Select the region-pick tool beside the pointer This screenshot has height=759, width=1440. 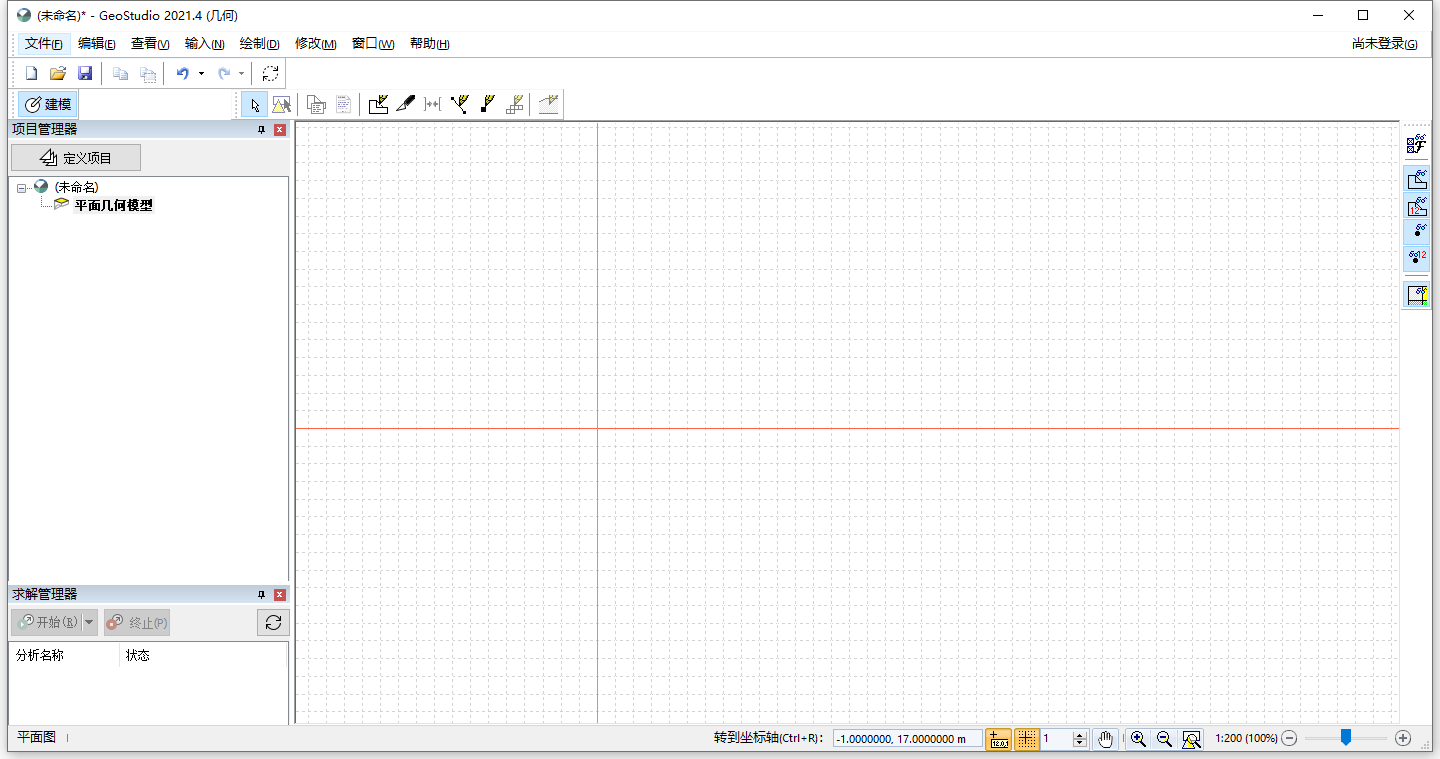281,105
